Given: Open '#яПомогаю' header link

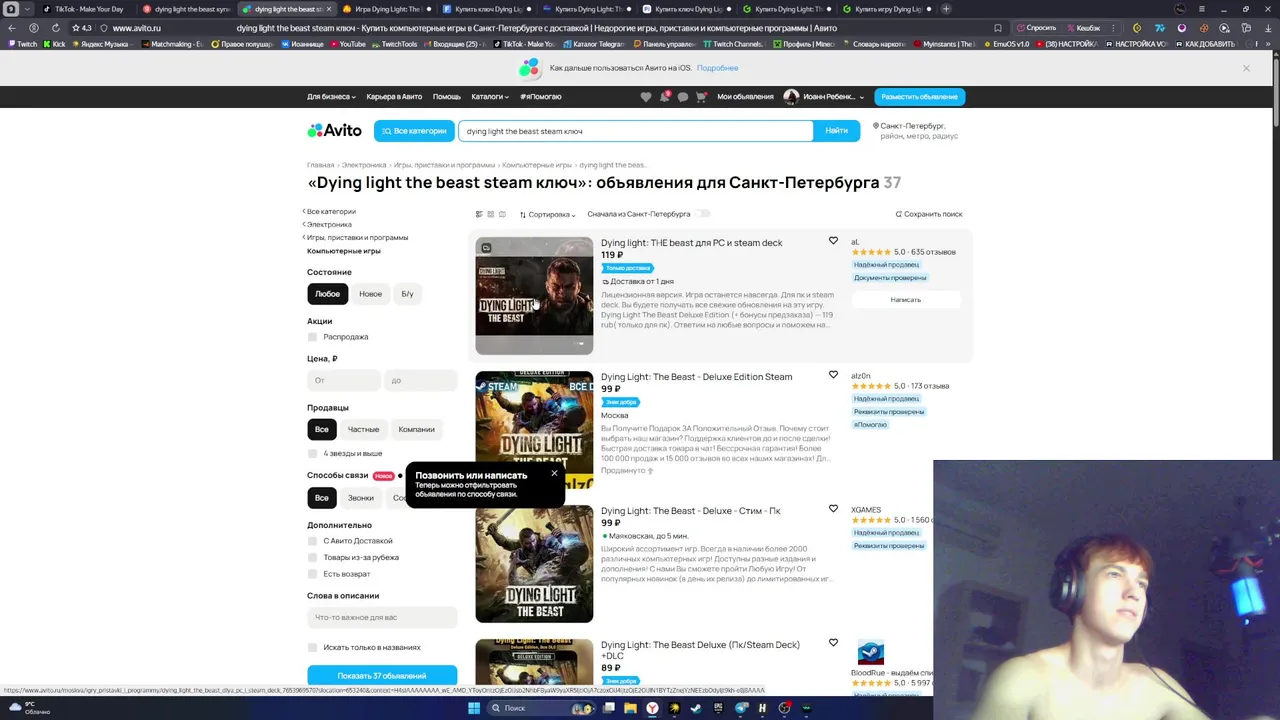Looking at the screenshot, I should (541, 97).
